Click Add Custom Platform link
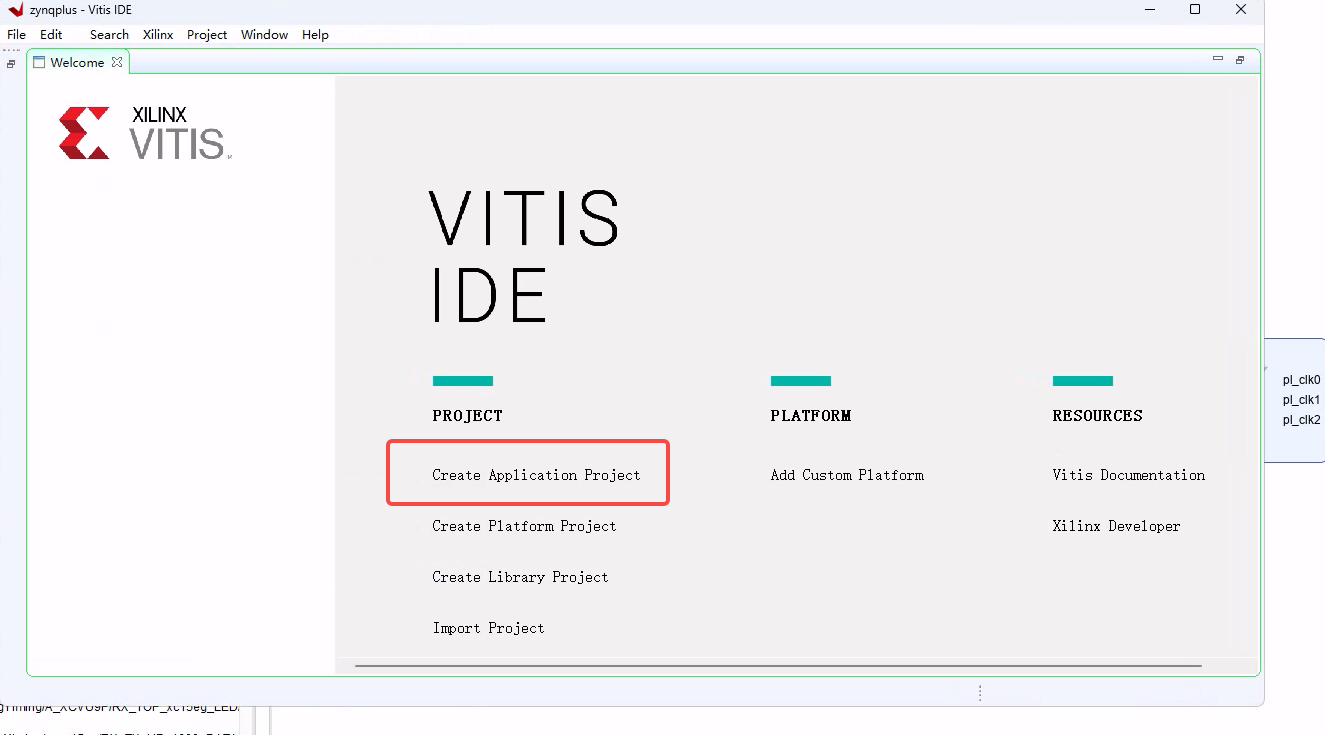1325x735 pixels. pyautogui.click(x=847, y=475)
